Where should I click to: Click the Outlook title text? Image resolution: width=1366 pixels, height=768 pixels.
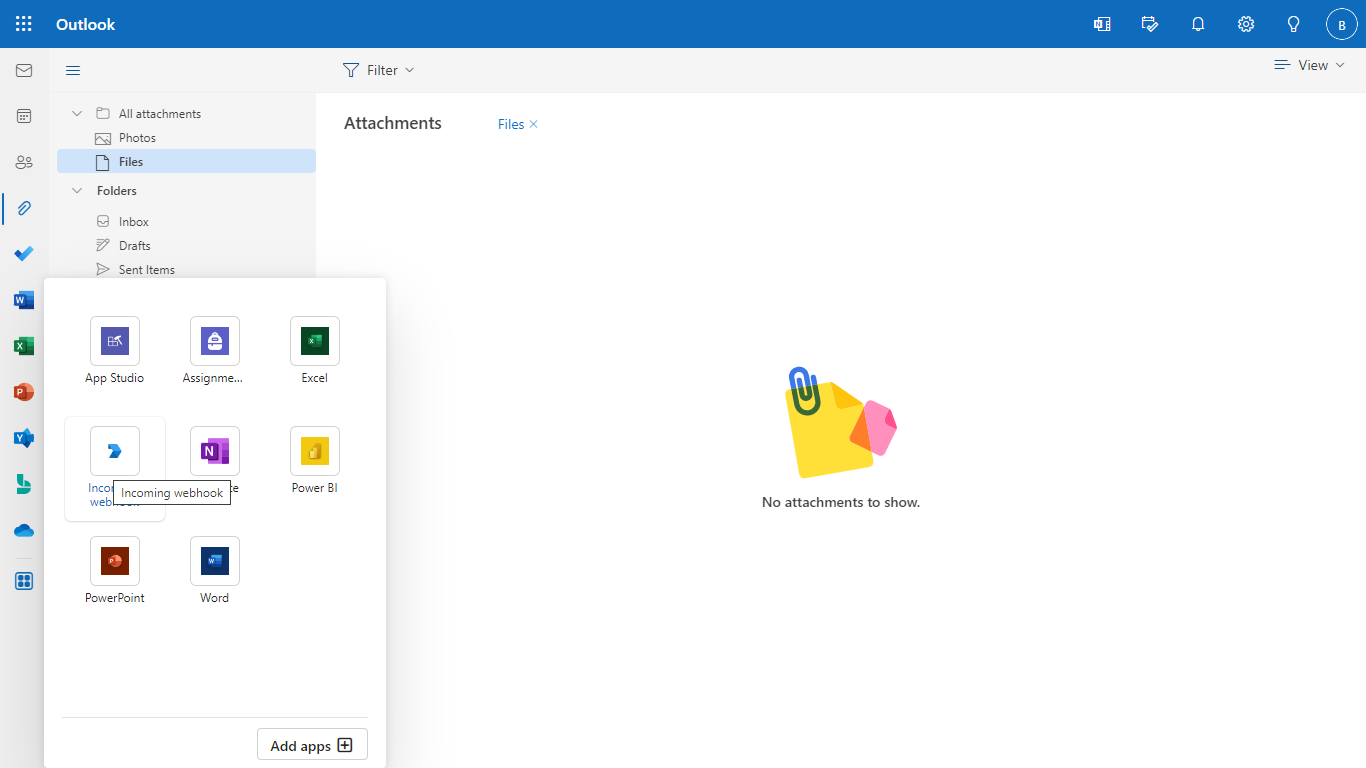[x=86, y=24]
